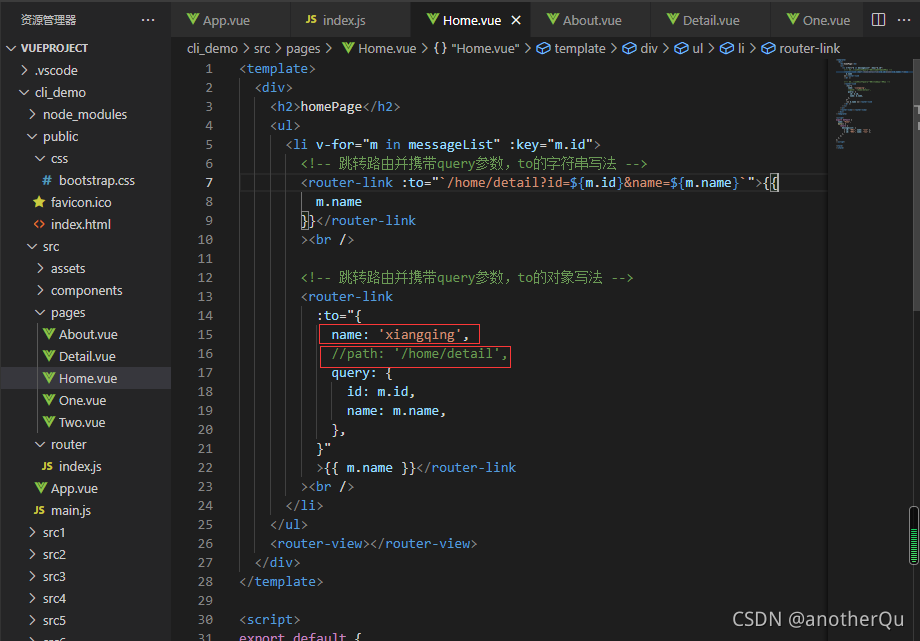
Task: Click the text name: 'xiangqing' on line 15
Action: (x=400, y=335)
